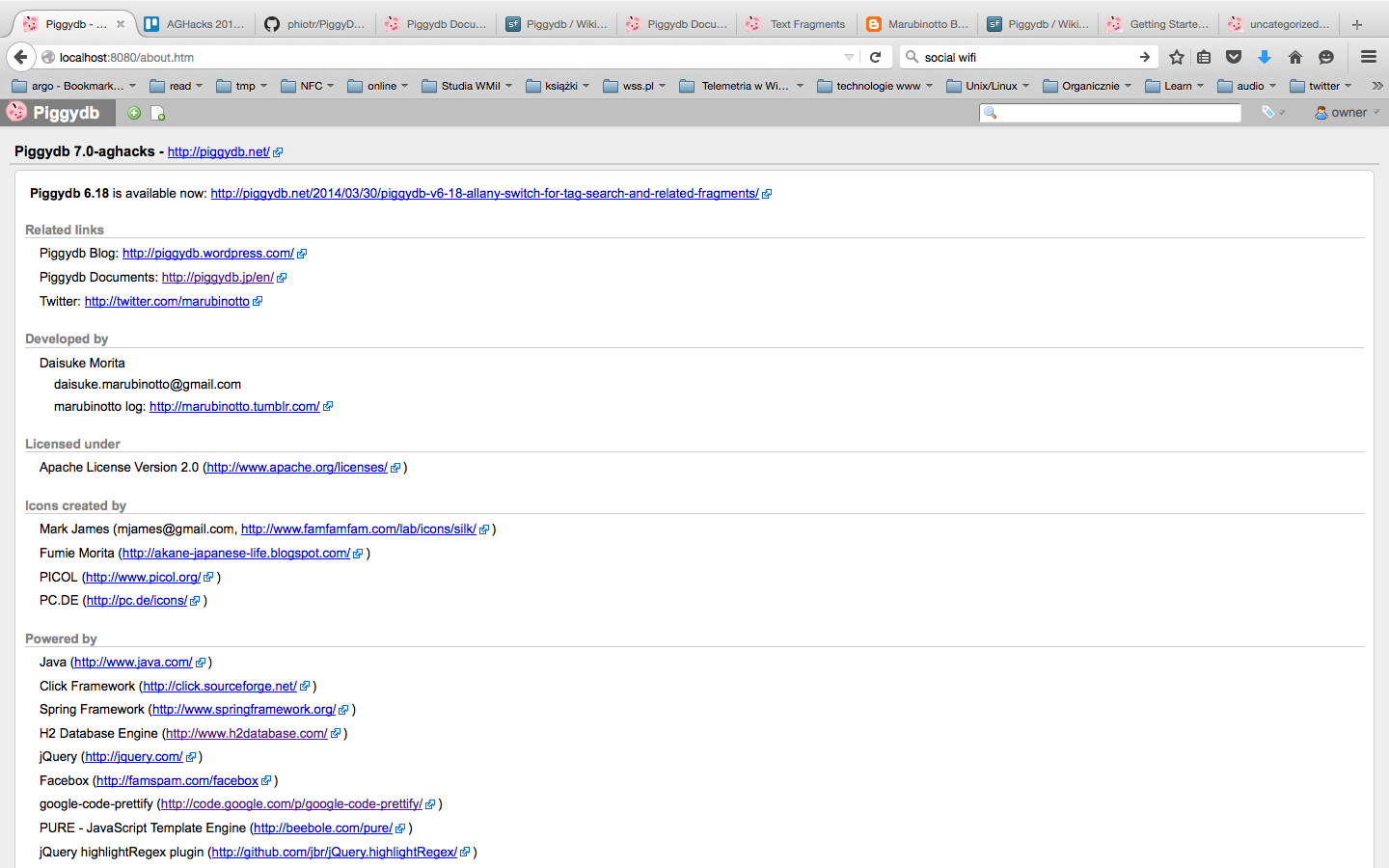Open the Organicznie bookmarks folder
The height and width of the screenshot is (868, 1389).
click(1088, 86)
